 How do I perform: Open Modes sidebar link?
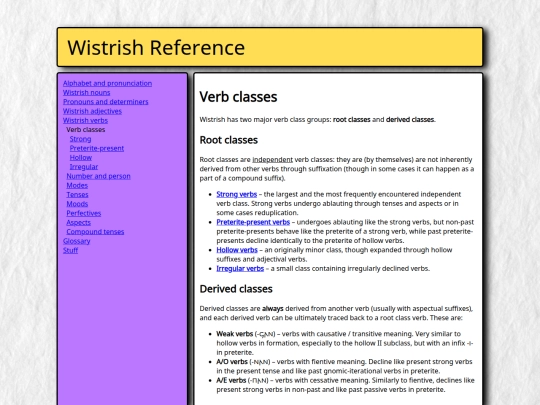[77, 186]
